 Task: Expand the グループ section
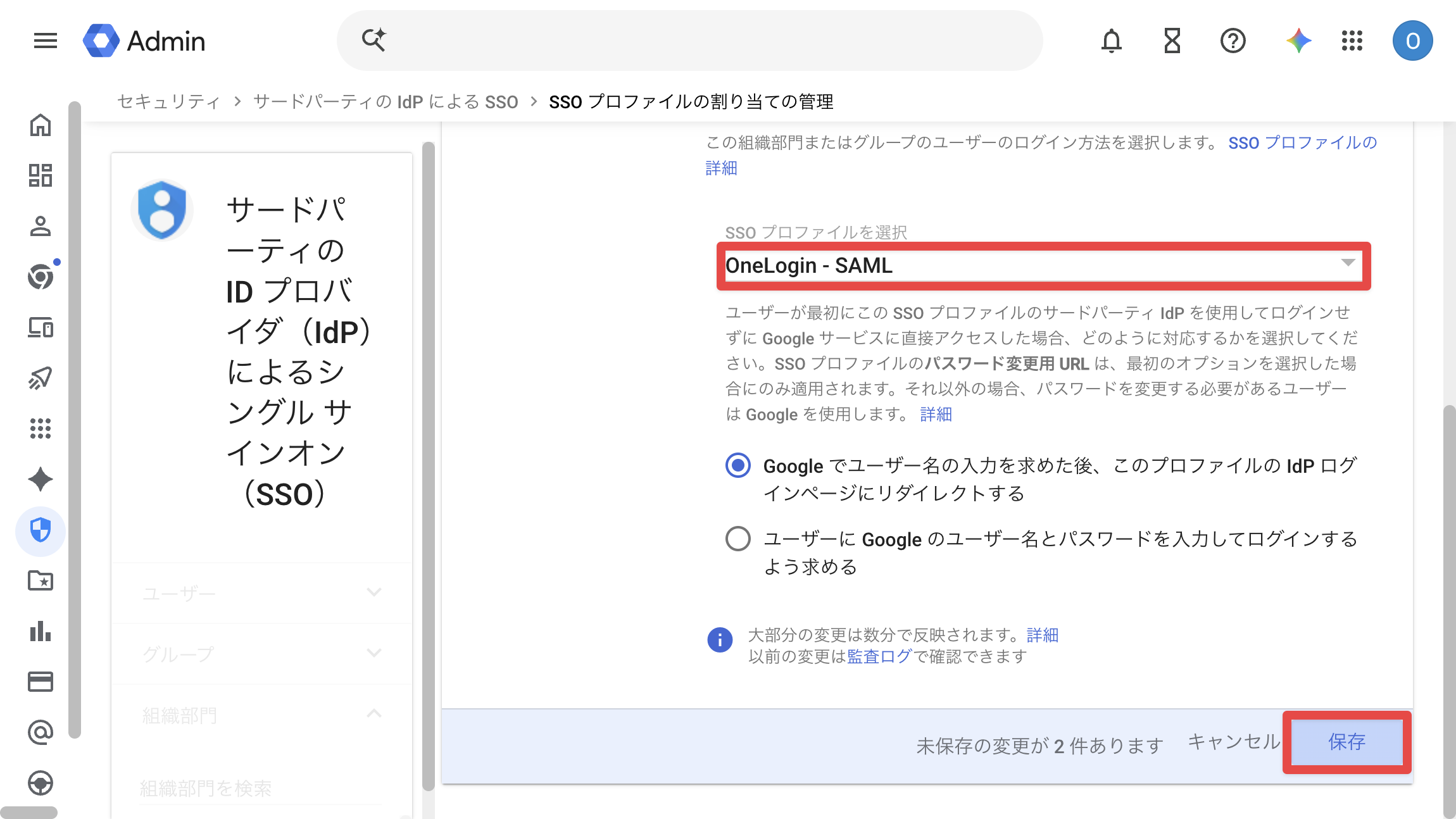click(x=261, y=654)
